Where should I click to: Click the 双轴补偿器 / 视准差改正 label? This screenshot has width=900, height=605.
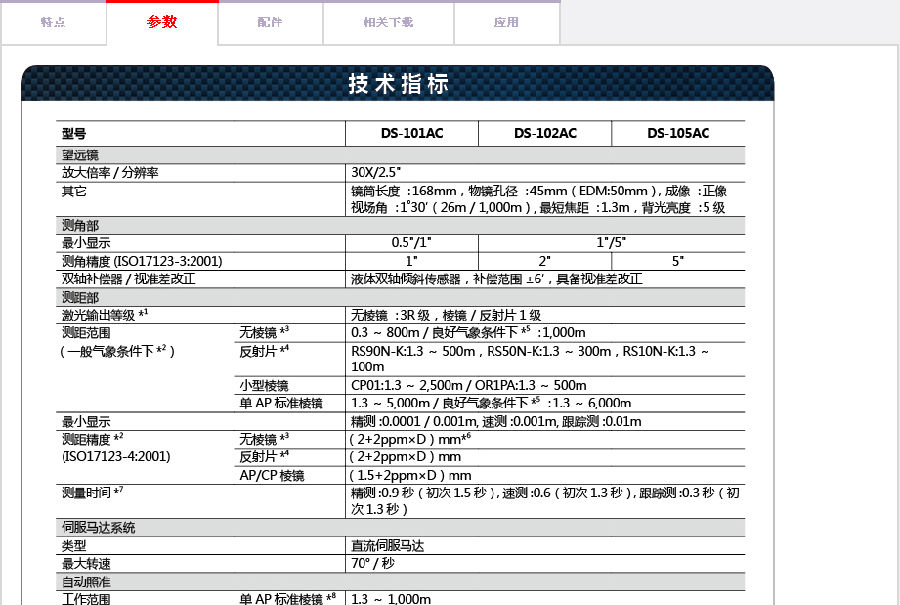128,279
